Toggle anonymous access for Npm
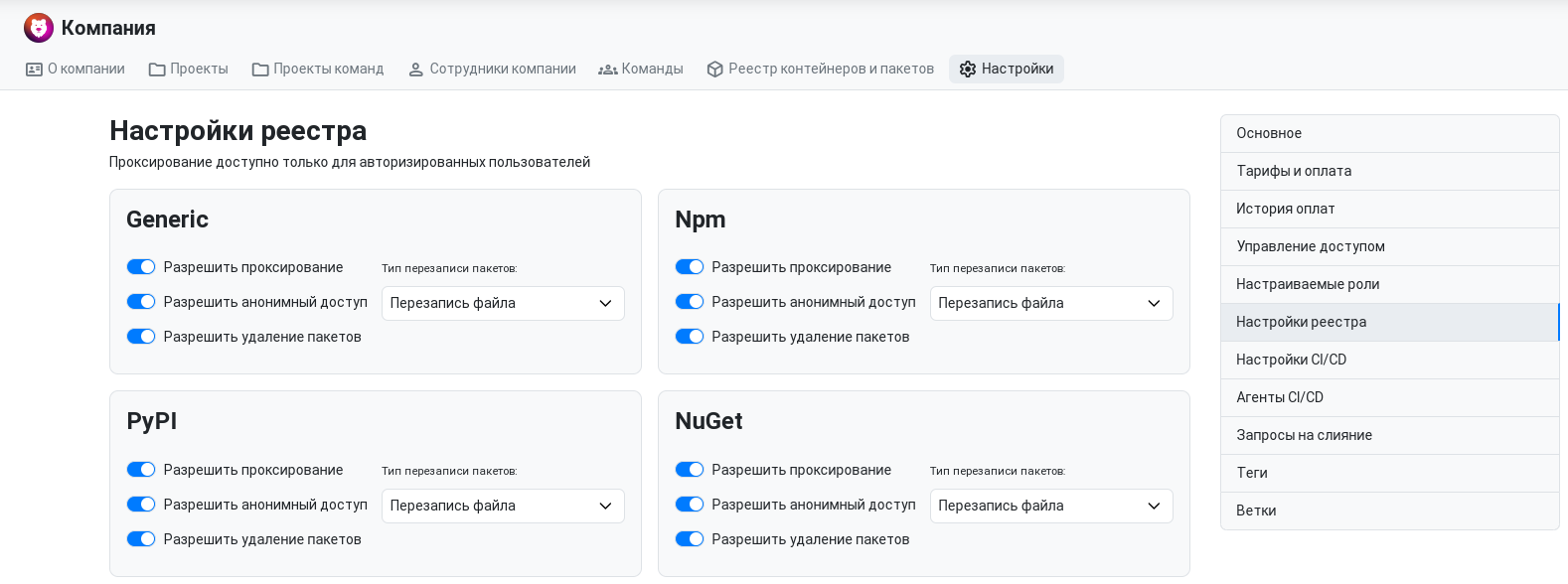 coord(690,302)
